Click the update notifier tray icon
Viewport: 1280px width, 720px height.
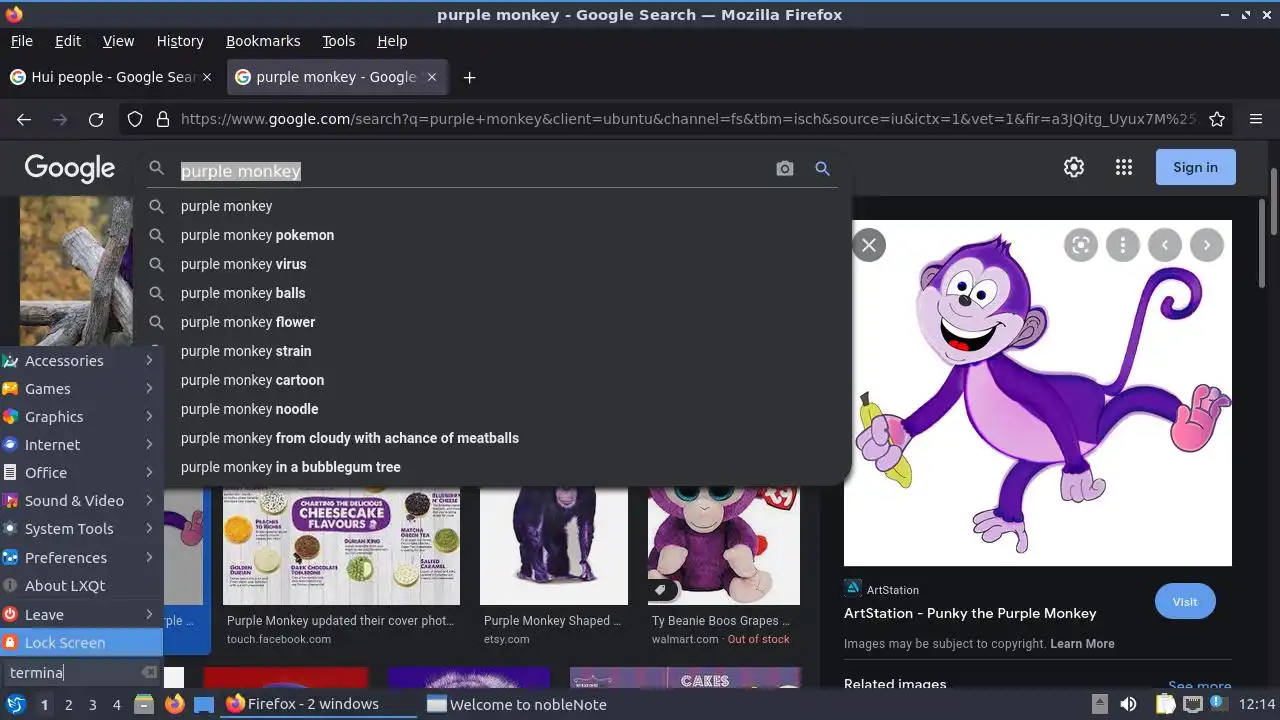click(x=1219, y=704)
